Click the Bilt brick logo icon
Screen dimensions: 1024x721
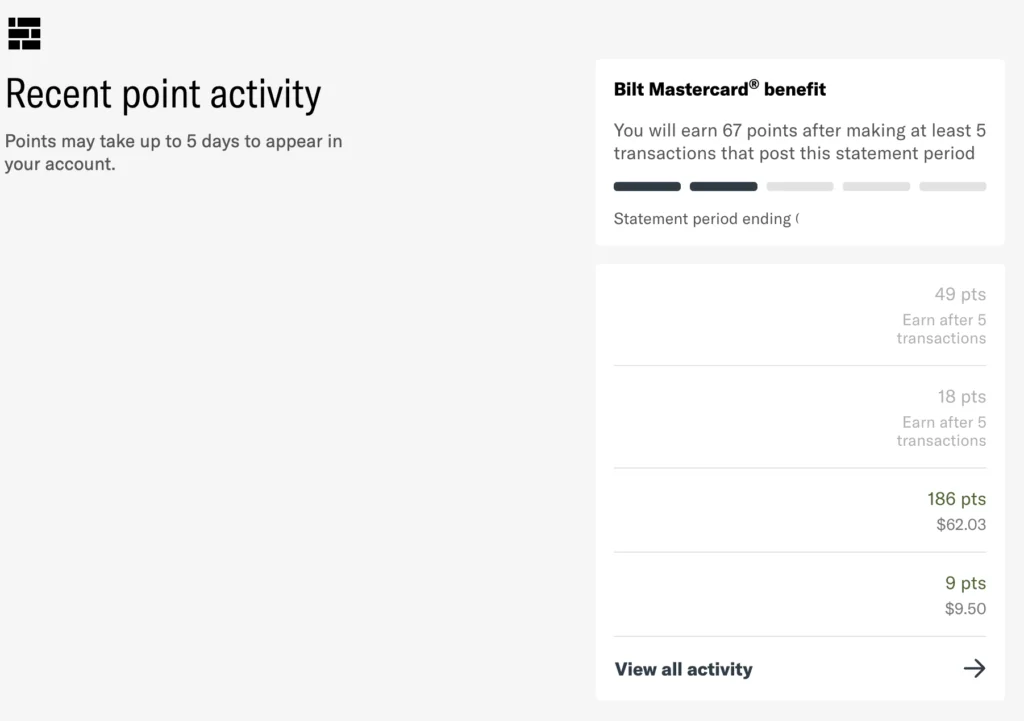(24, 33)
